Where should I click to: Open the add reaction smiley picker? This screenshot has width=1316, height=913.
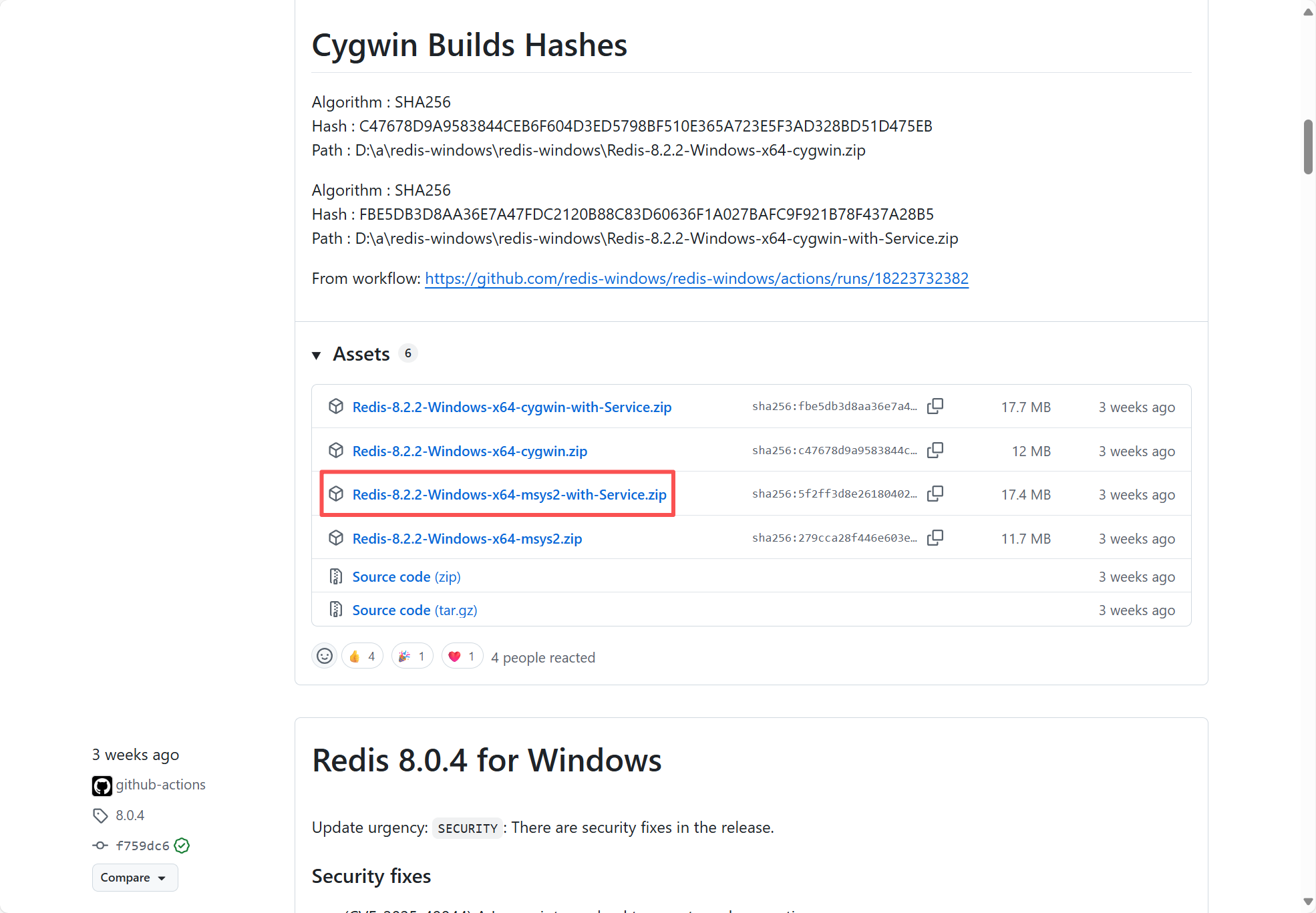click(x=325, y=657)
